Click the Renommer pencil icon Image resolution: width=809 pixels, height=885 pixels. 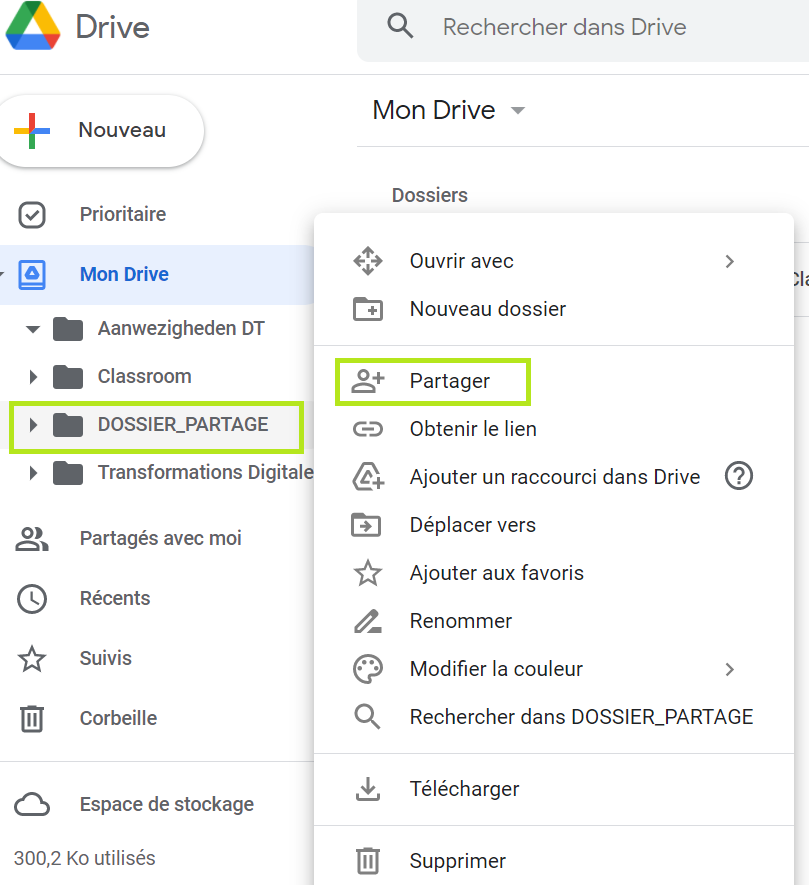(368, 621)
